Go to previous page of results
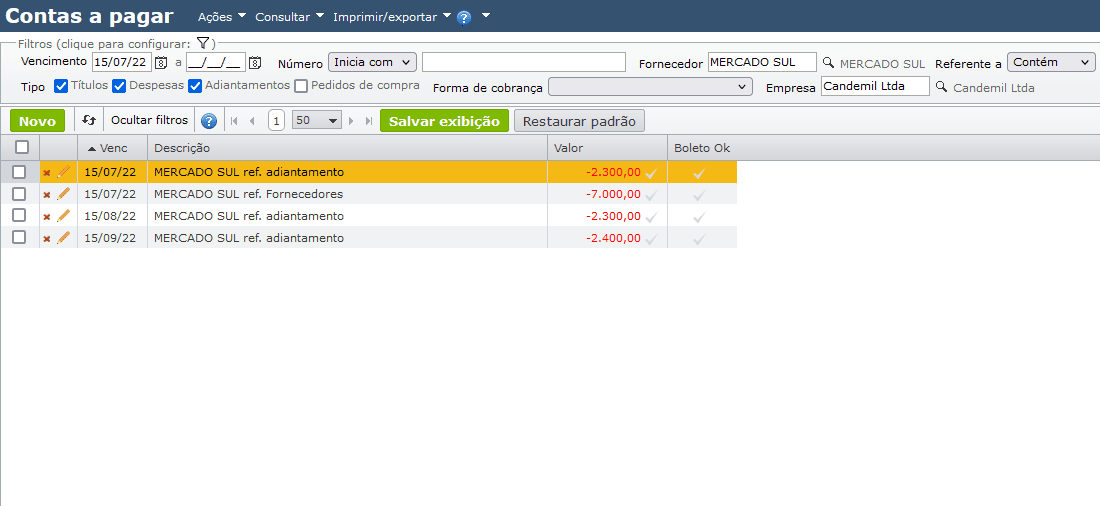The height and width of the screenshot is (506, 1100). pos(252,121)
